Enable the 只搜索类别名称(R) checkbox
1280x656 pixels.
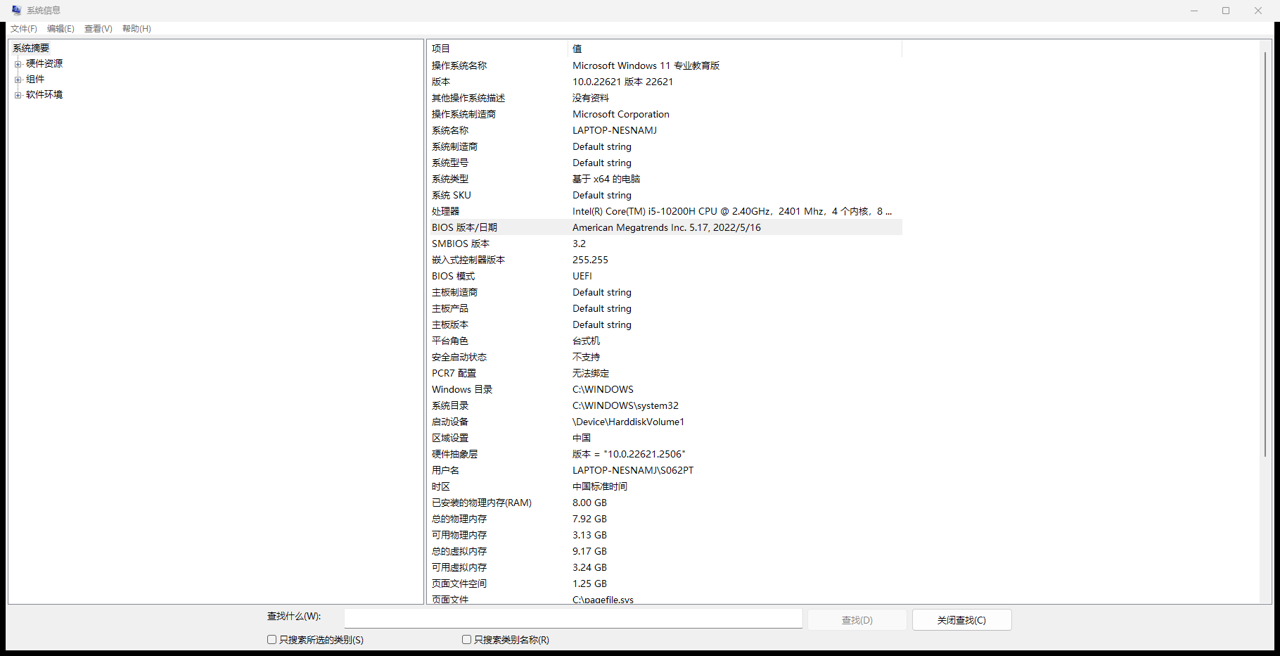(466, 639)
